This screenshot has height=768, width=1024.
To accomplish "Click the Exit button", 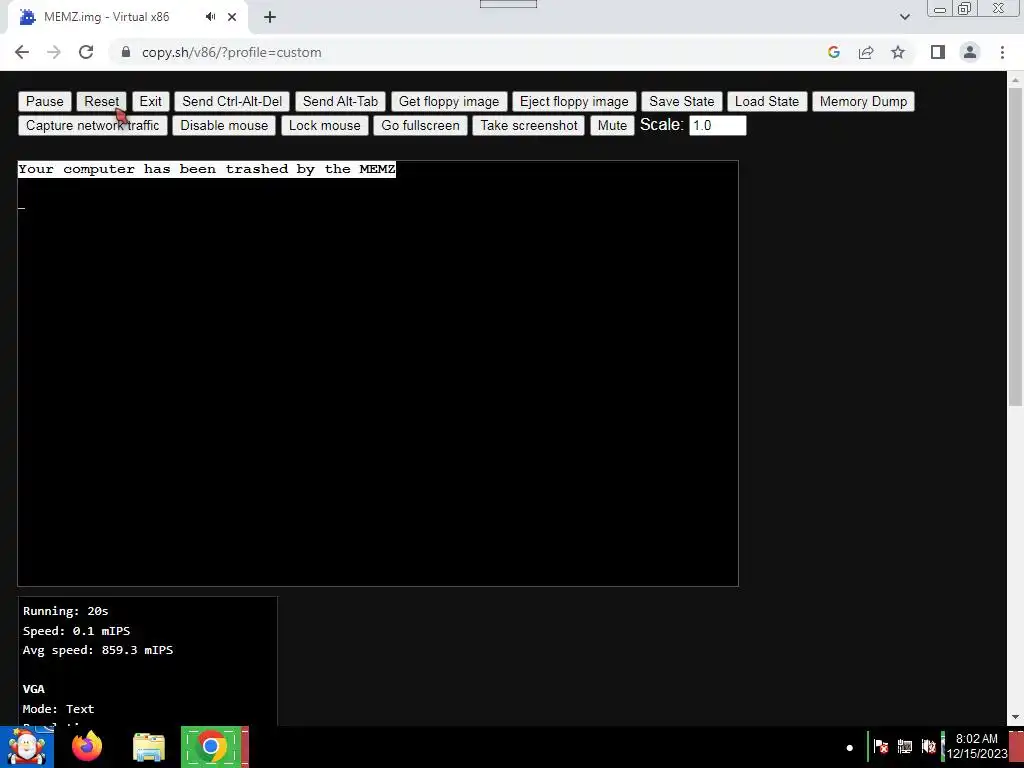I will (x=150, y=101).
